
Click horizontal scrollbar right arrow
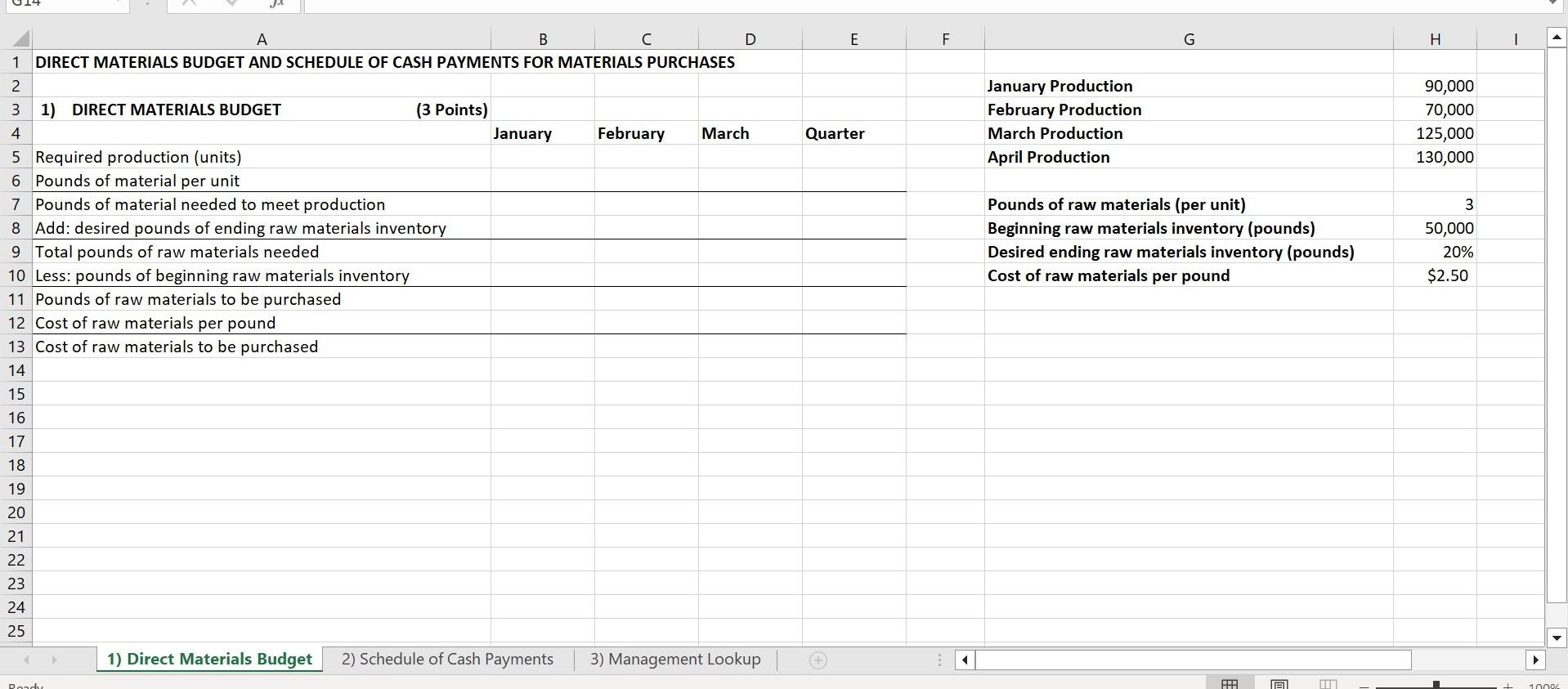pyautogui.click(x=1534, y=660)
